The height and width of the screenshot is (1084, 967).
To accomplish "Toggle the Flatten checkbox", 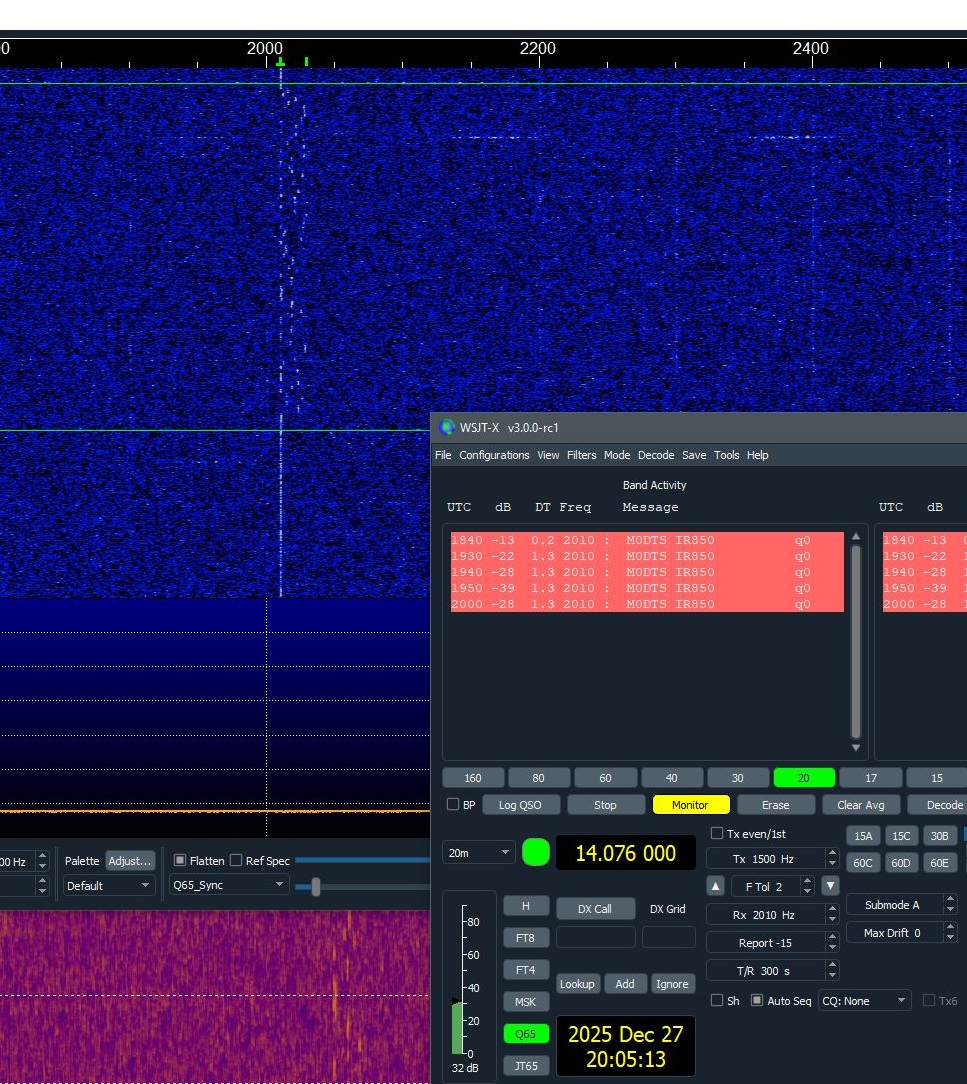I will tap(181, 860).
